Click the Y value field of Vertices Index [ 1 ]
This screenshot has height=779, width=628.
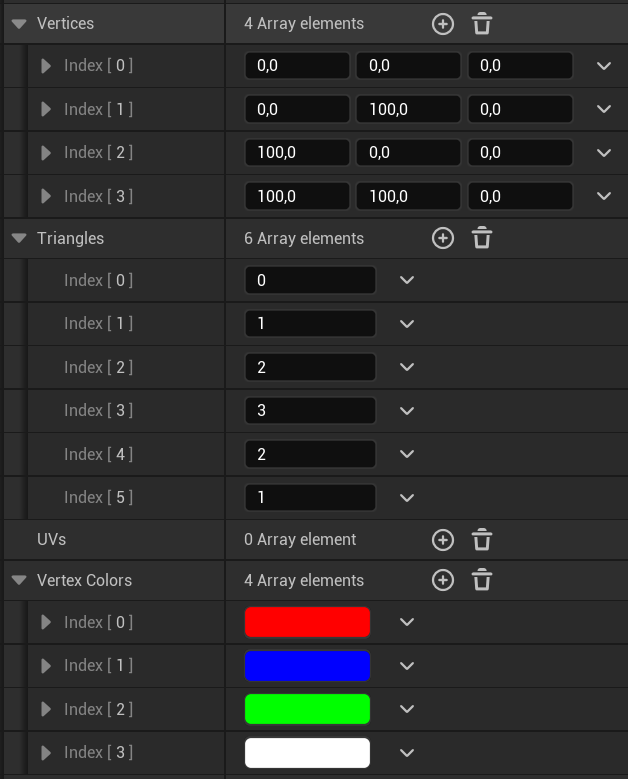(x=408, y=110)
